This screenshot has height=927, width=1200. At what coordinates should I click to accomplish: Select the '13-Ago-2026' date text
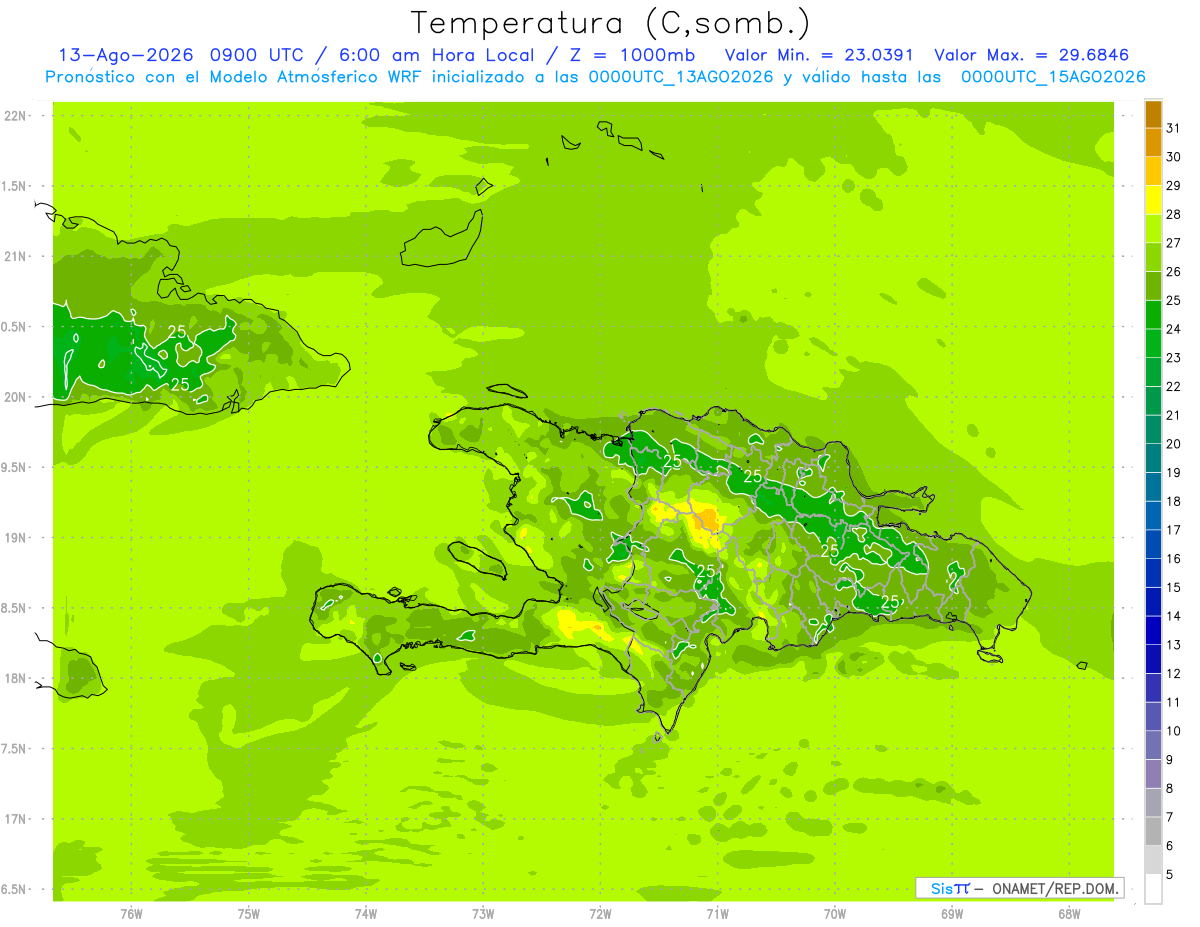pos(126,55)
